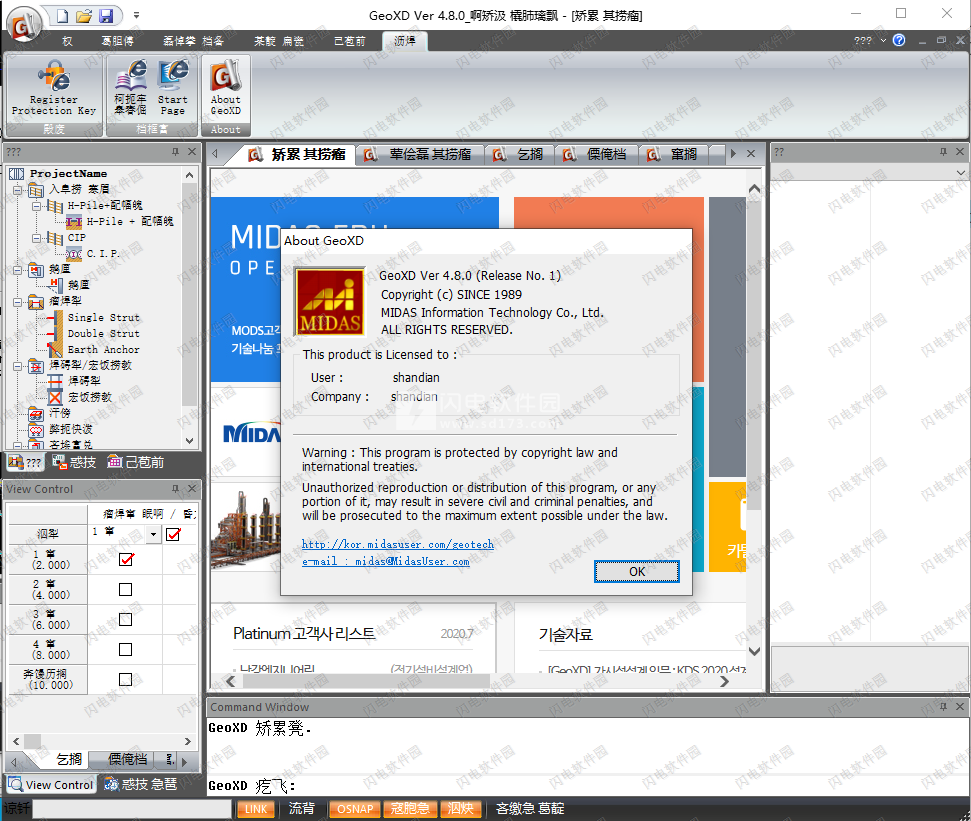Switch to the fifth document tab

pyautogui.click(x=673, y=154)
